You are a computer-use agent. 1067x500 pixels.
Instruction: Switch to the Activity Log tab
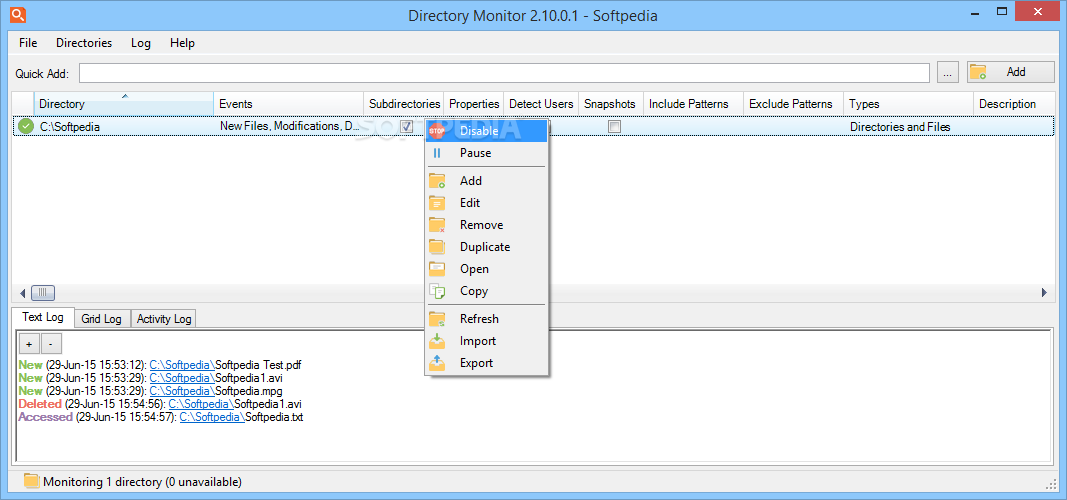coord(164,318)
